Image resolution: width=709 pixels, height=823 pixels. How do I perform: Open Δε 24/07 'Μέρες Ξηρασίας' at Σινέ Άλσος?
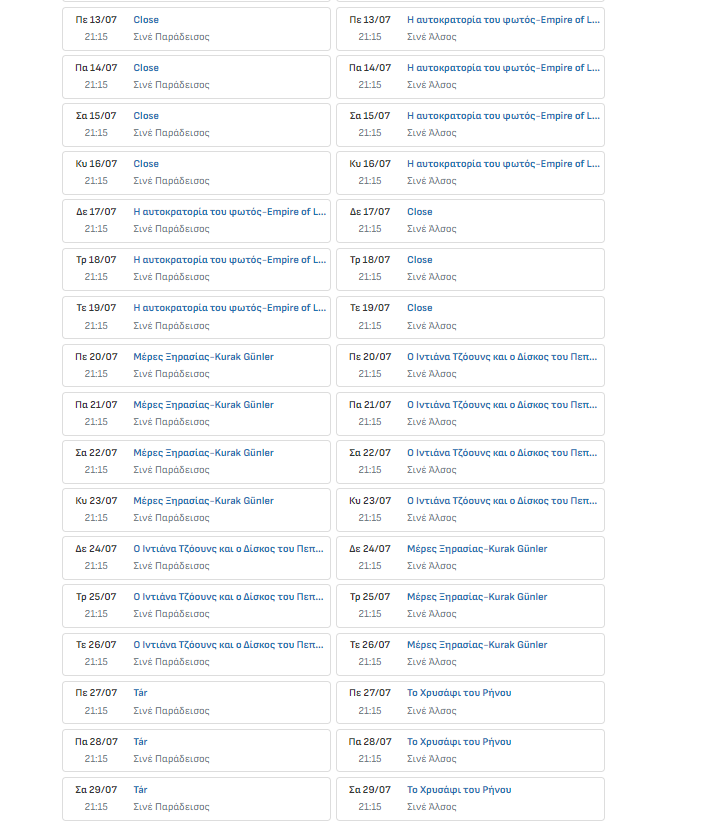[x=477, y=549]
